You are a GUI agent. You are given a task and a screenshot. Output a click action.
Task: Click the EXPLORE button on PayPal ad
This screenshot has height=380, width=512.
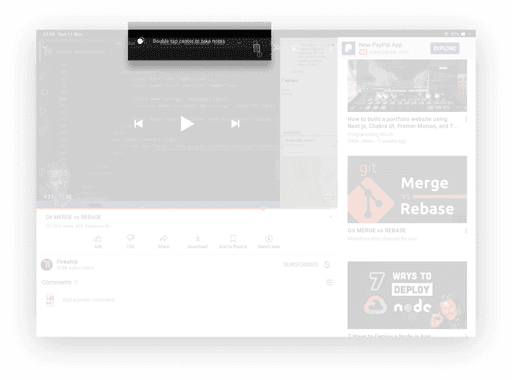click(445, 48)
